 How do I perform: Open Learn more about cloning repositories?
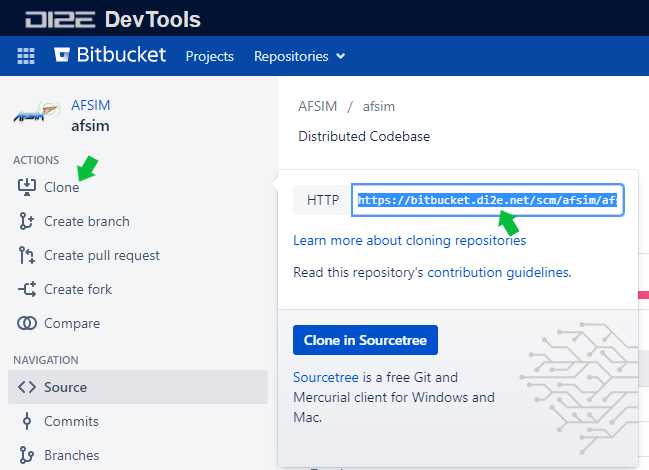(410, 240)
